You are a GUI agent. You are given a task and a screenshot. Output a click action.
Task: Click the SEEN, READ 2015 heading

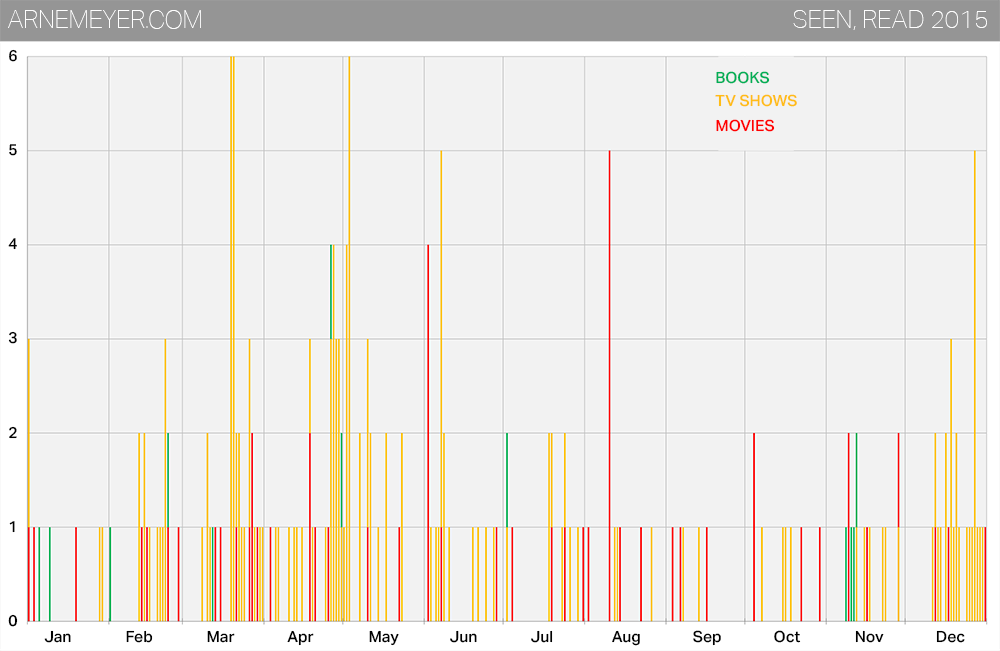click(890, 20)
